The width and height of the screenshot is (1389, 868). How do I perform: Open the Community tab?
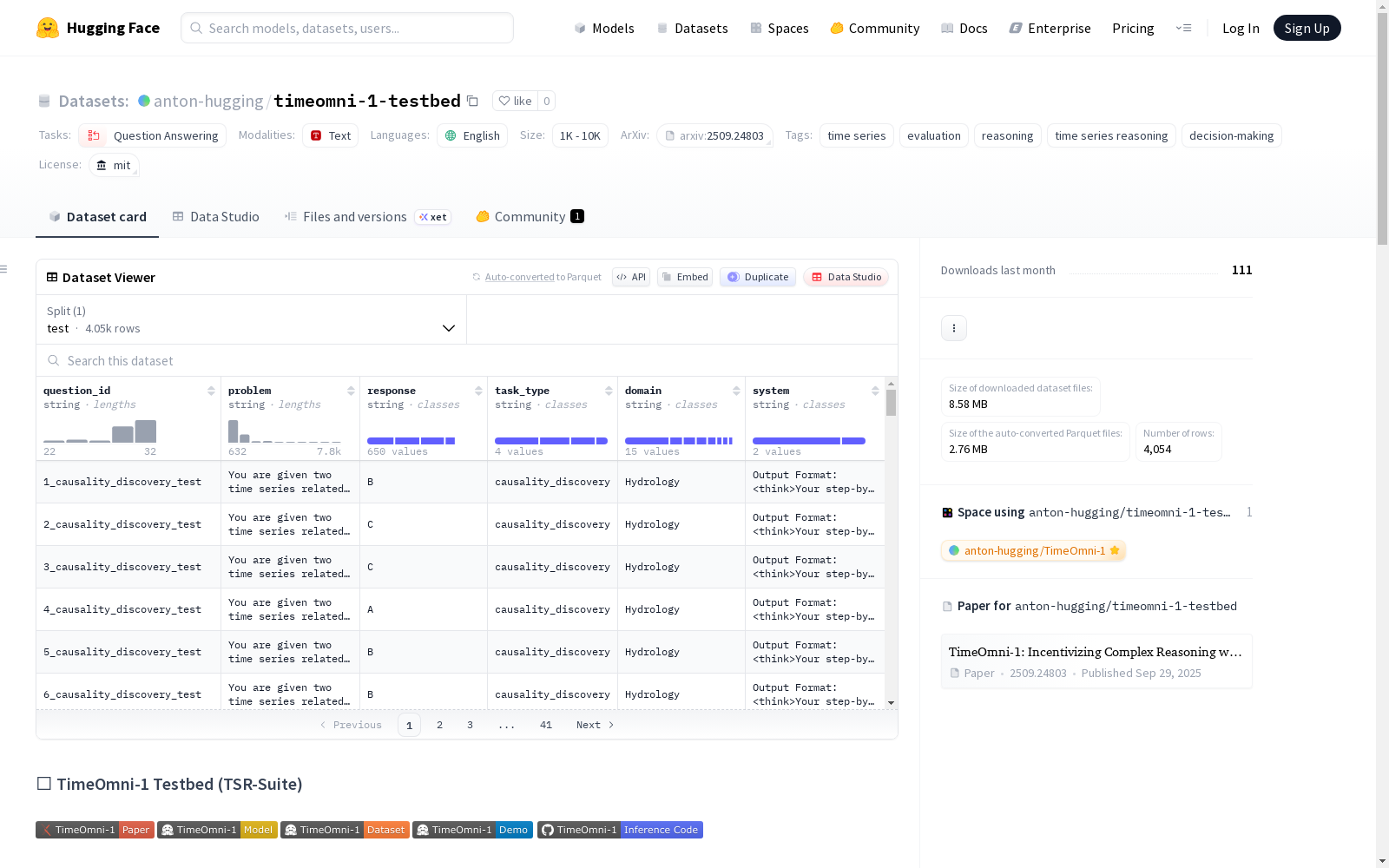(530, 217)
